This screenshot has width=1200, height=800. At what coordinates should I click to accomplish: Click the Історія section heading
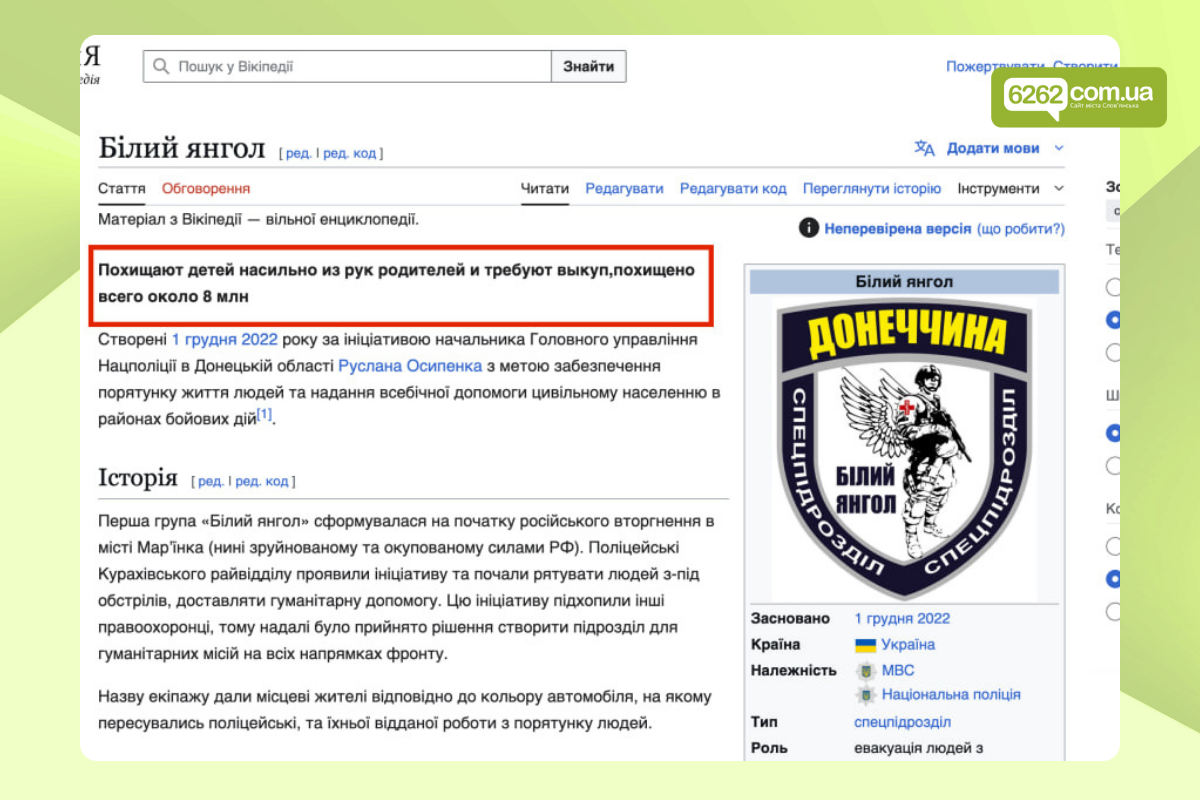coord(138,477)
